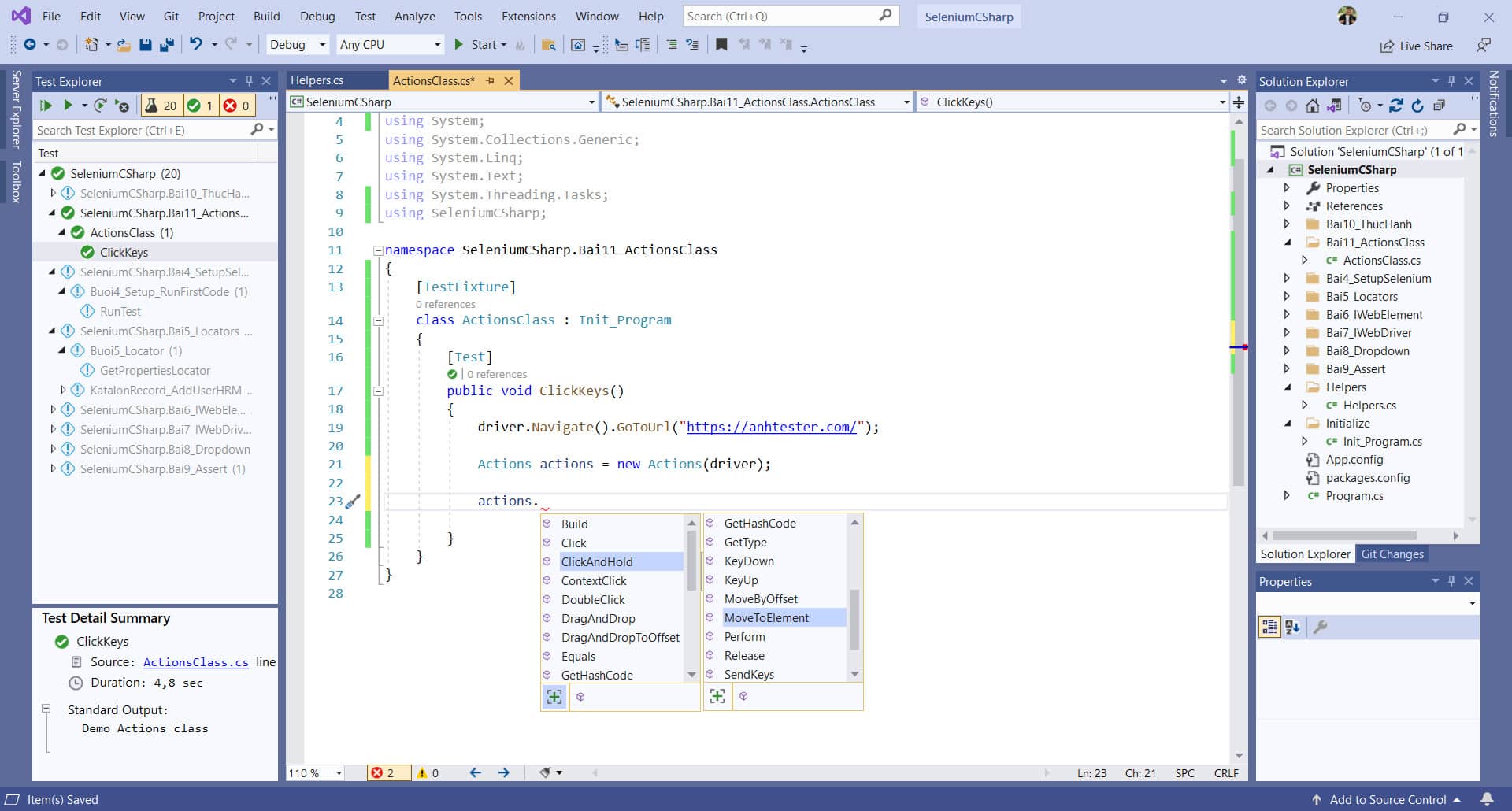Screen dimensions: 1512x811
Task: Click the bookmark icon in the toolbar
Action: tap(721, 45)
